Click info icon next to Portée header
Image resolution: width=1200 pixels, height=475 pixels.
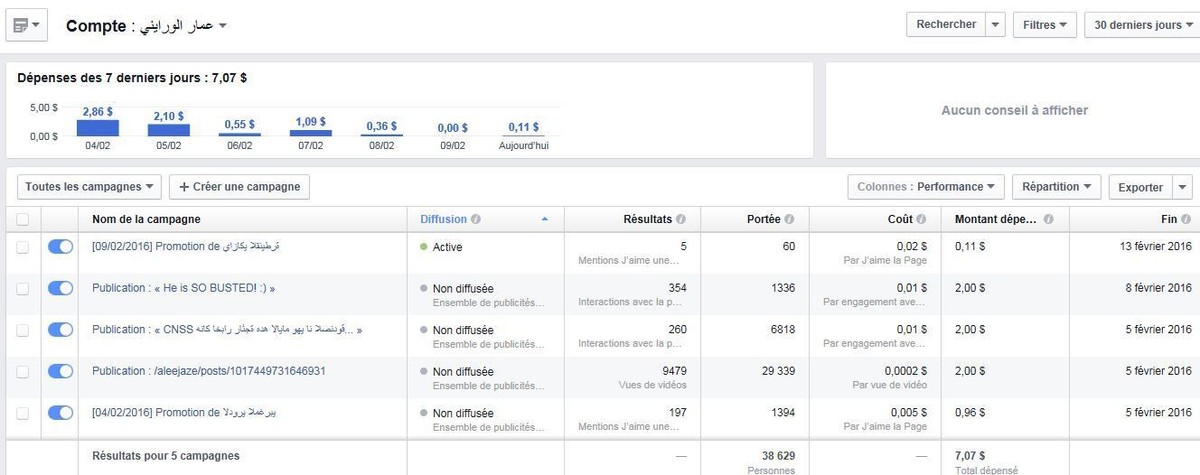(x=789, y=219)
